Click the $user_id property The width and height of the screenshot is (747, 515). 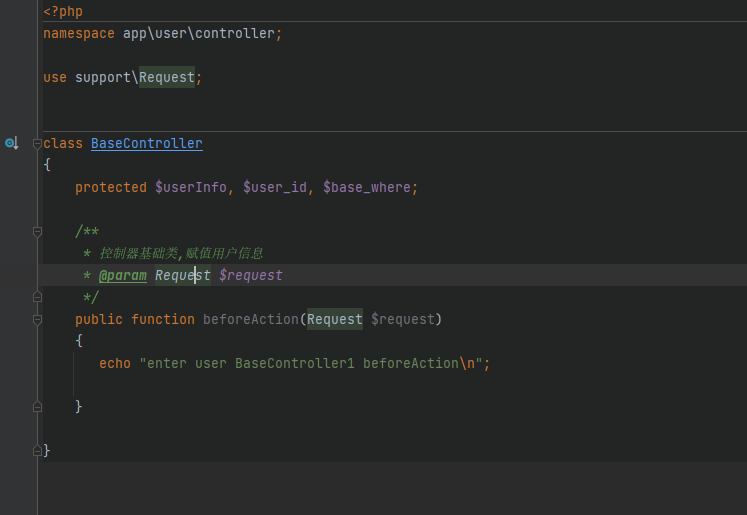click(x=275, y=187)
